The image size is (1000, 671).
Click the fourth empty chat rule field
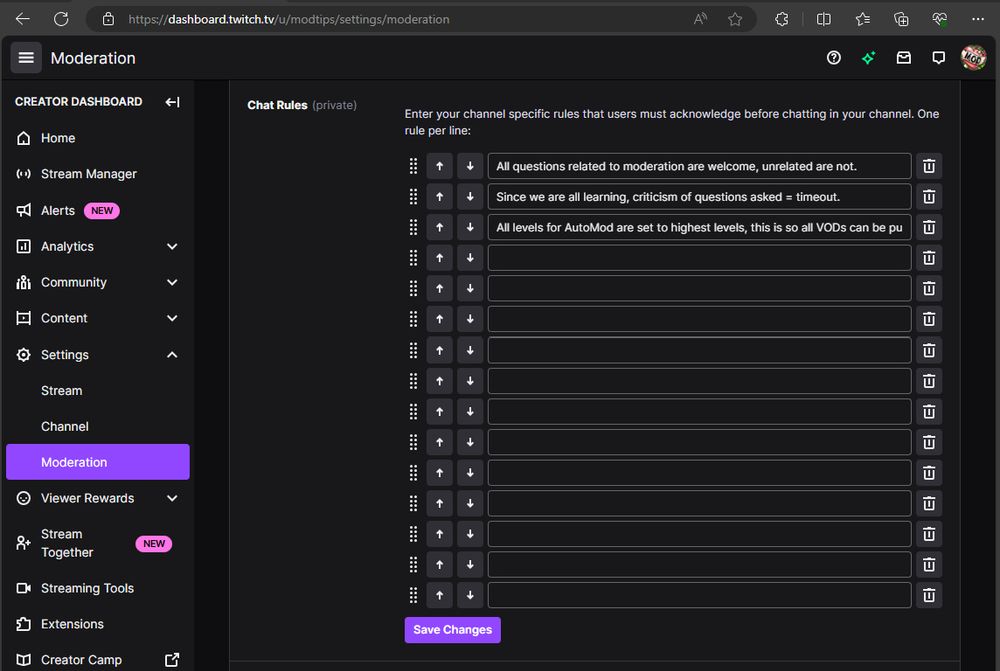coord(698,257)
